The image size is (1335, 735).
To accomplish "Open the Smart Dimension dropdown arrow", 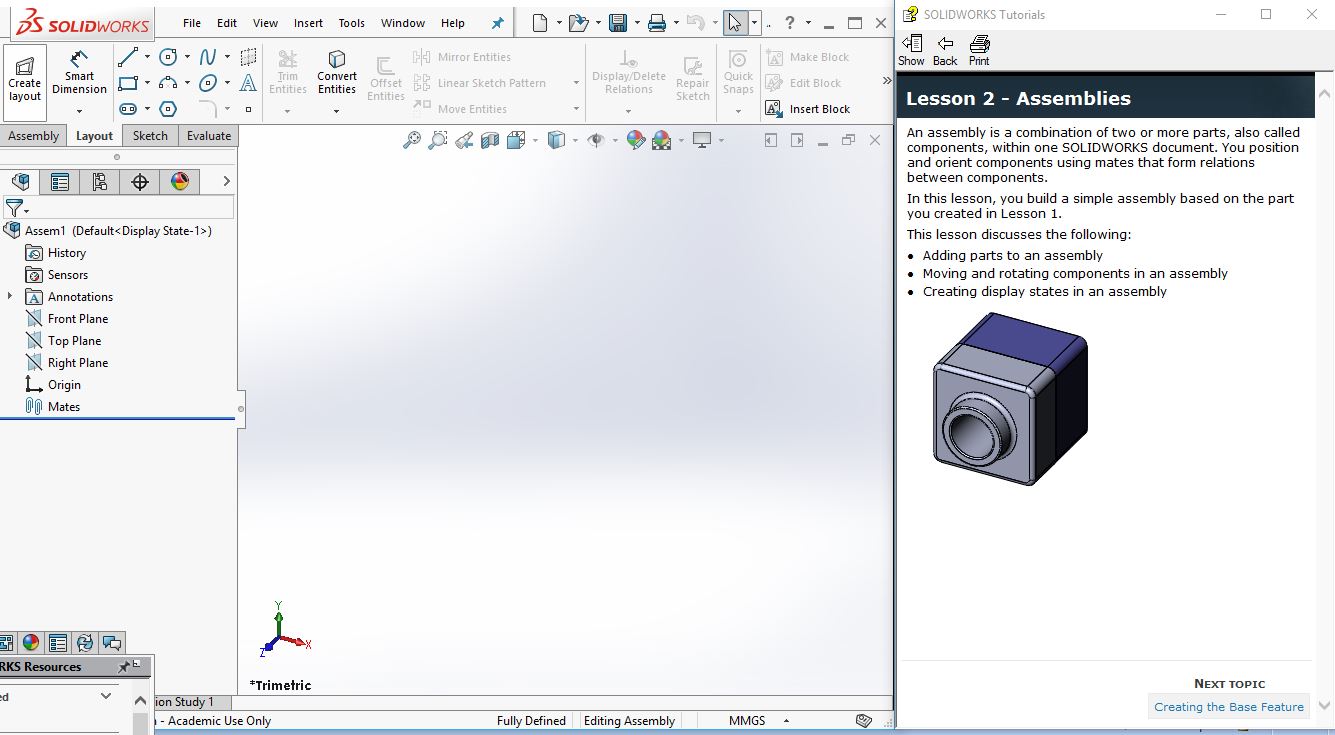I will (x=79, y=110).
